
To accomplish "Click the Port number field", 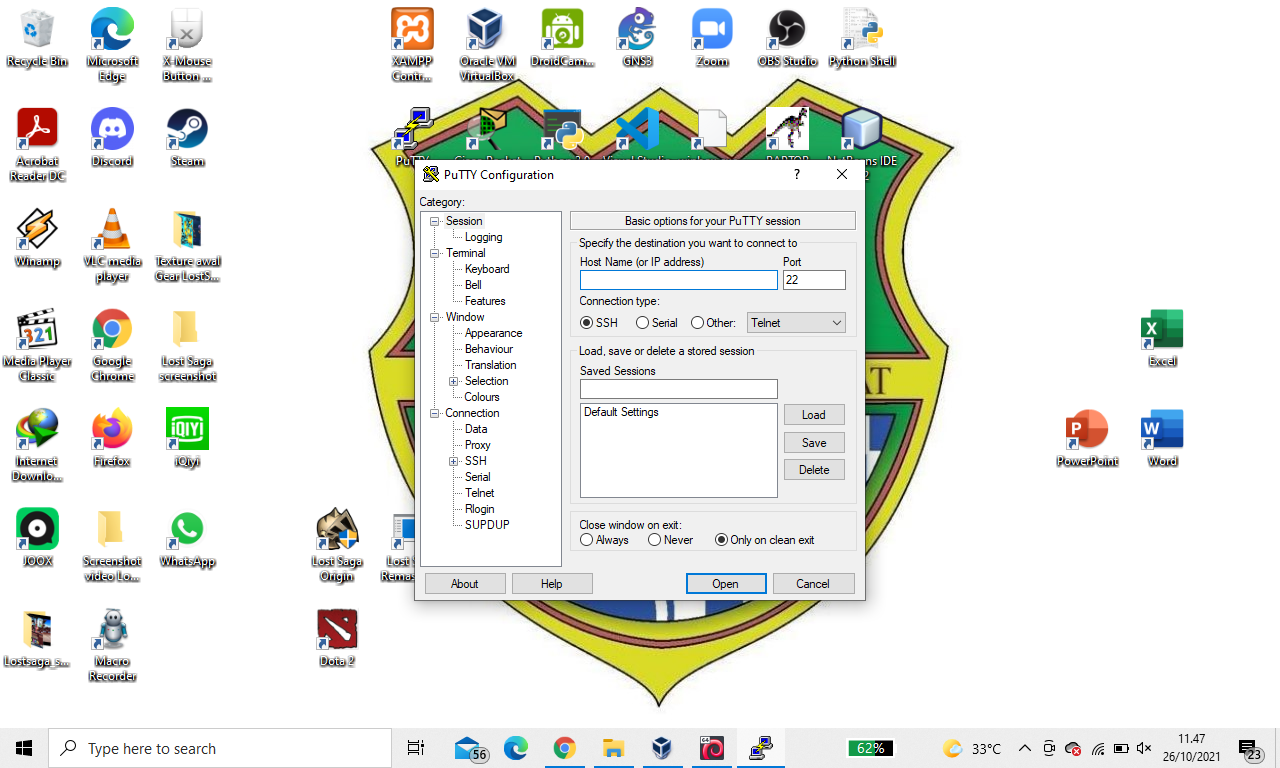I will (814, 281).
